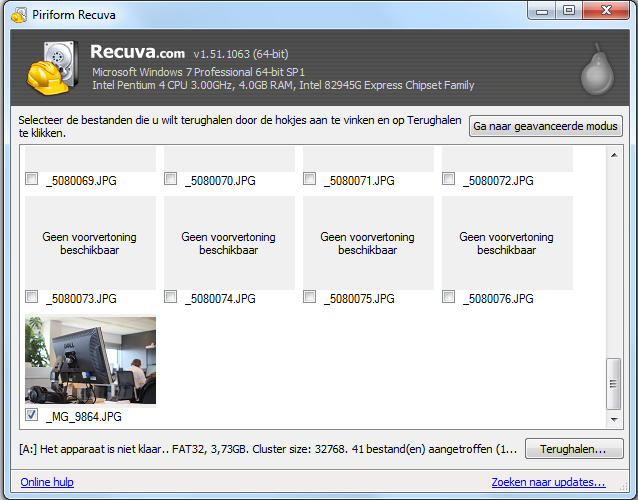Image resolution: width=638 pixels, height=500 pixels.
Task: Click the Recuva.com header title
Action: 138,52
